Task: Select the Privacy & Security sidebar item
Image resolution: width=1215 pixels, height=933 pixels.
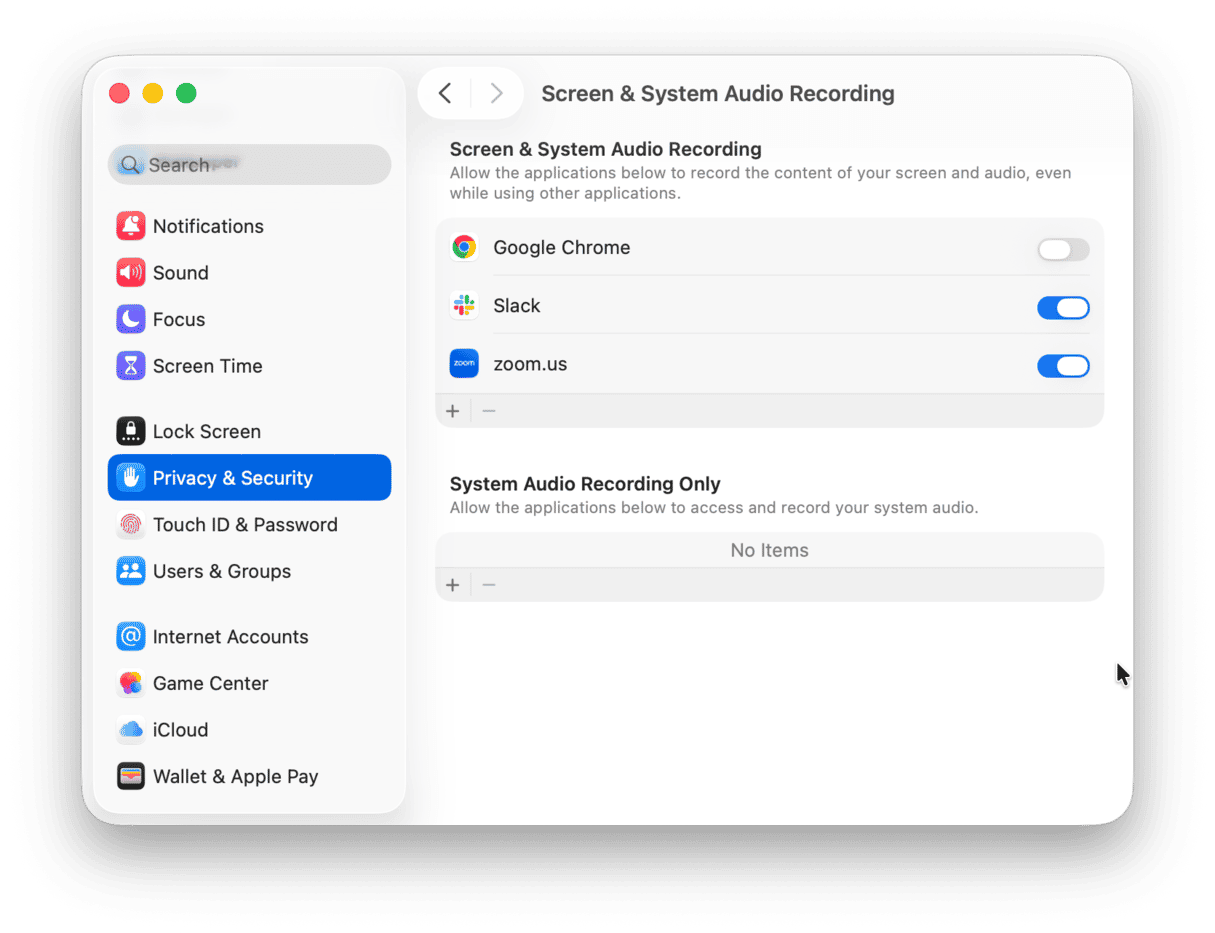Action: tap(249, 478)
